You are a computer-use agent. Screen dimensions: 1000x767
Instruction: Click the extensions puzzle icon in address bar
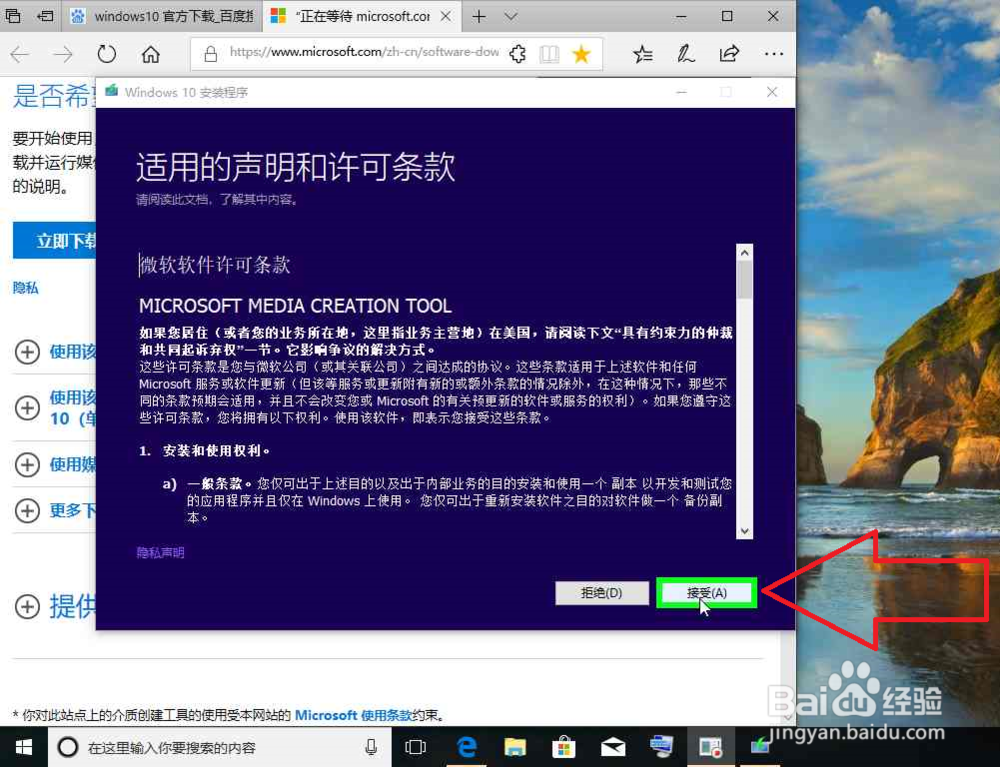518,54
